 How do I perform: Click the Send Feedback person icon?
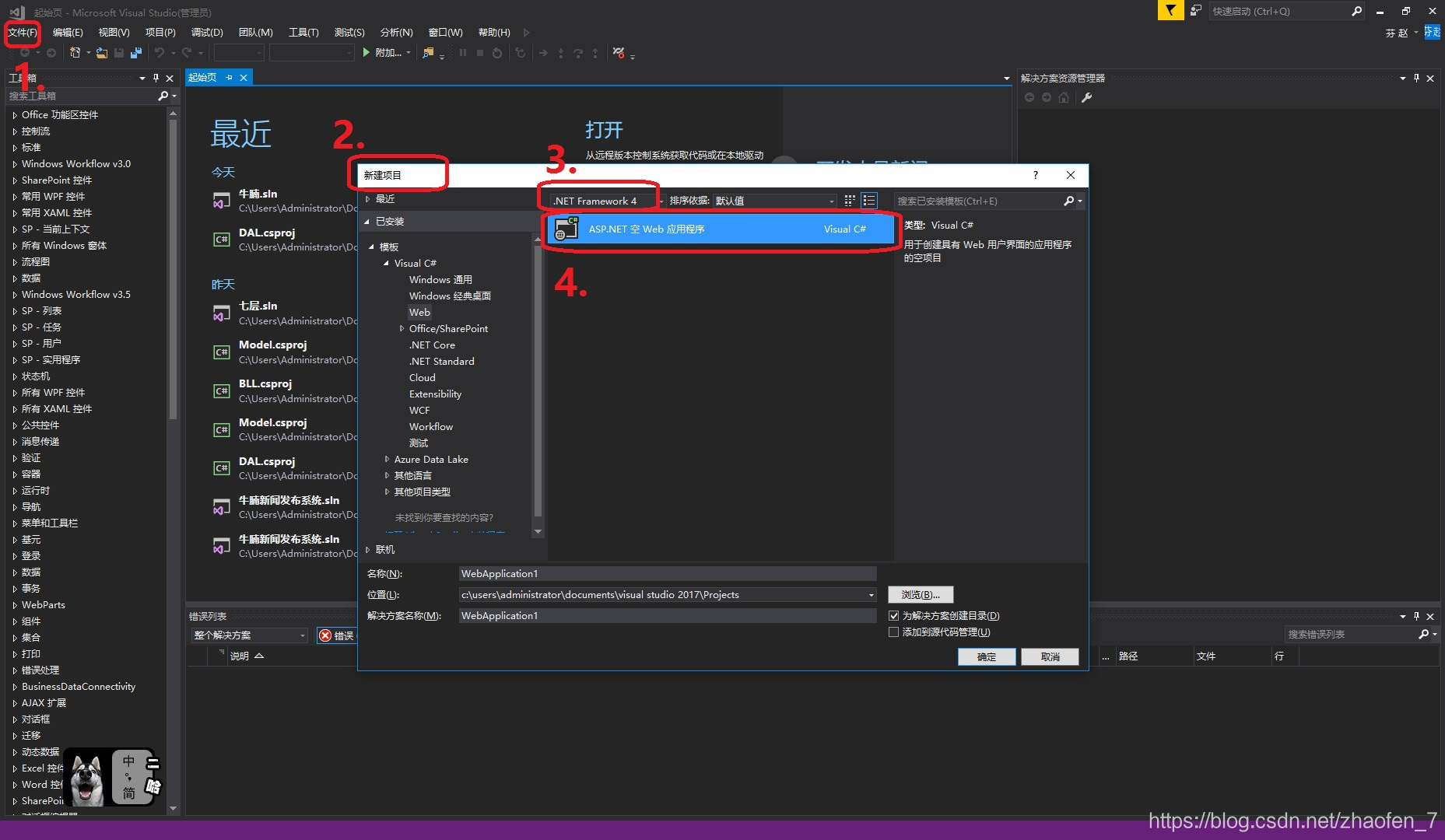pos(1196,11)
